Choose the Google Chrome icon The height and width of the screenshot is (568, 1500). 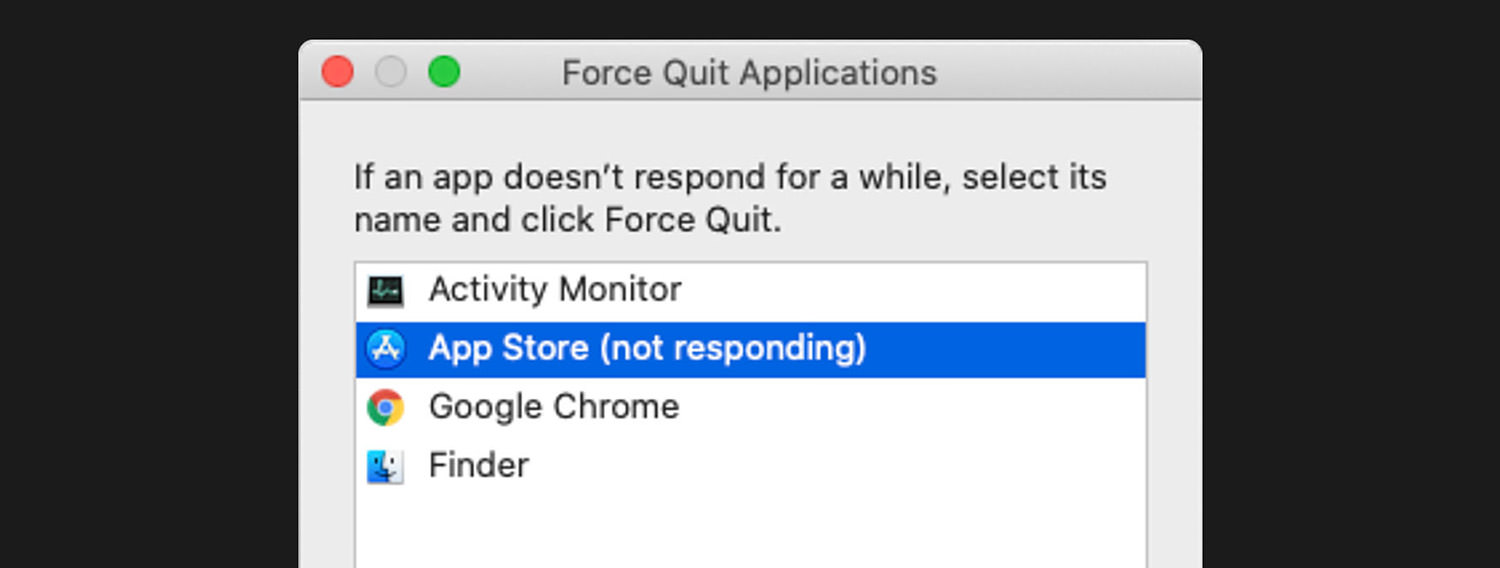[385, 408]
